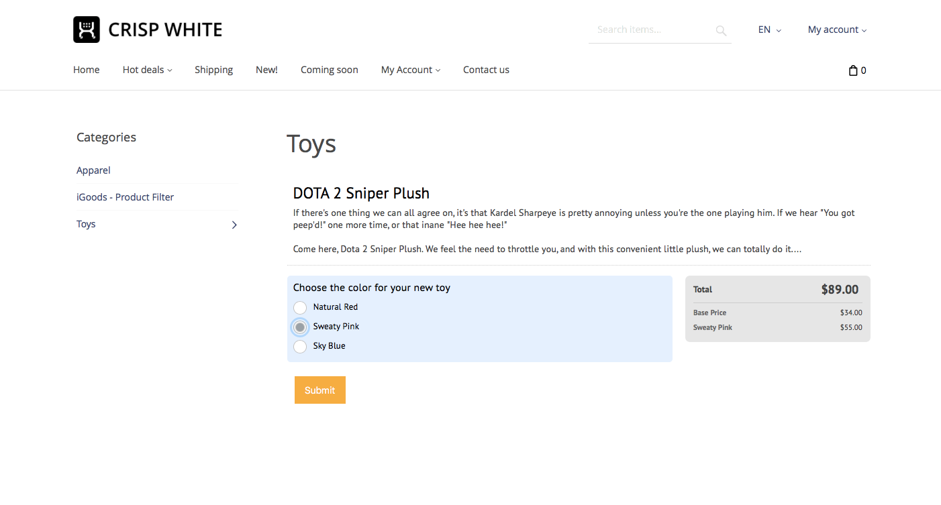Click the Base Price $34.00 value
This screenshot has width=941, height=505.
pos(851,313)
